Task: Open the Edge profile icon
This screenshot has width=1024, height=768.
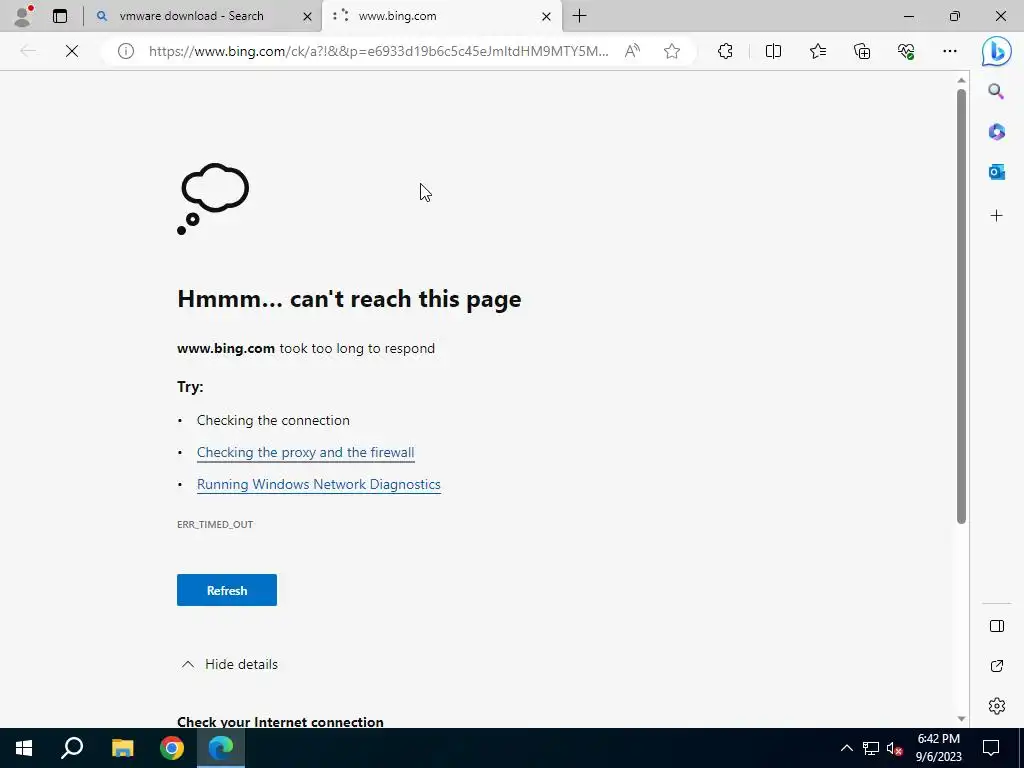Action: pos(23,16)
